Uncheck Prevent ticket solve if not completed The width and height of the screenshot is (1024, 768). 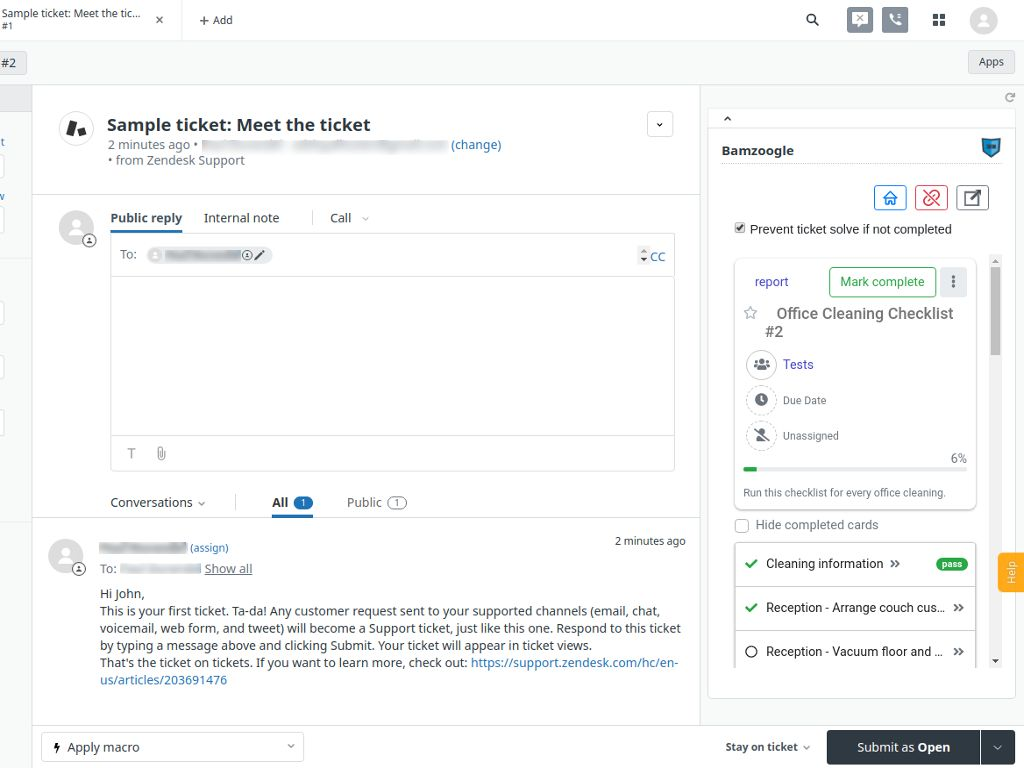pos(740,228)
